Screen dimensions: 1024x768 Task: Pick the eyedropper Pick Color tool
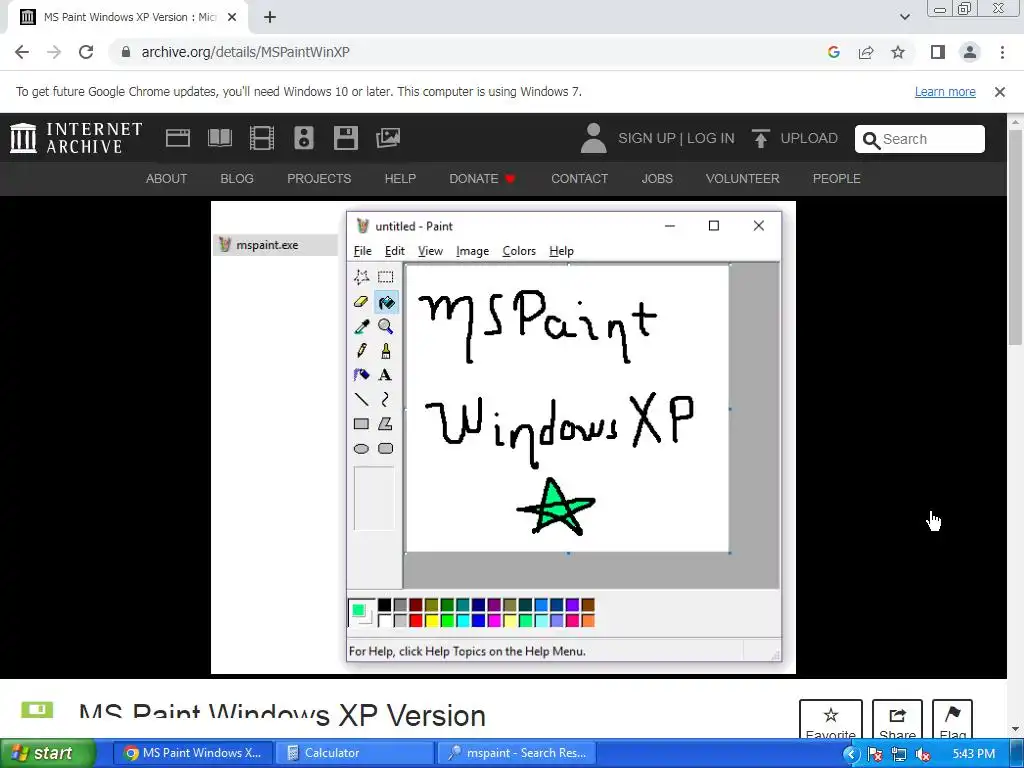[361, 326]
